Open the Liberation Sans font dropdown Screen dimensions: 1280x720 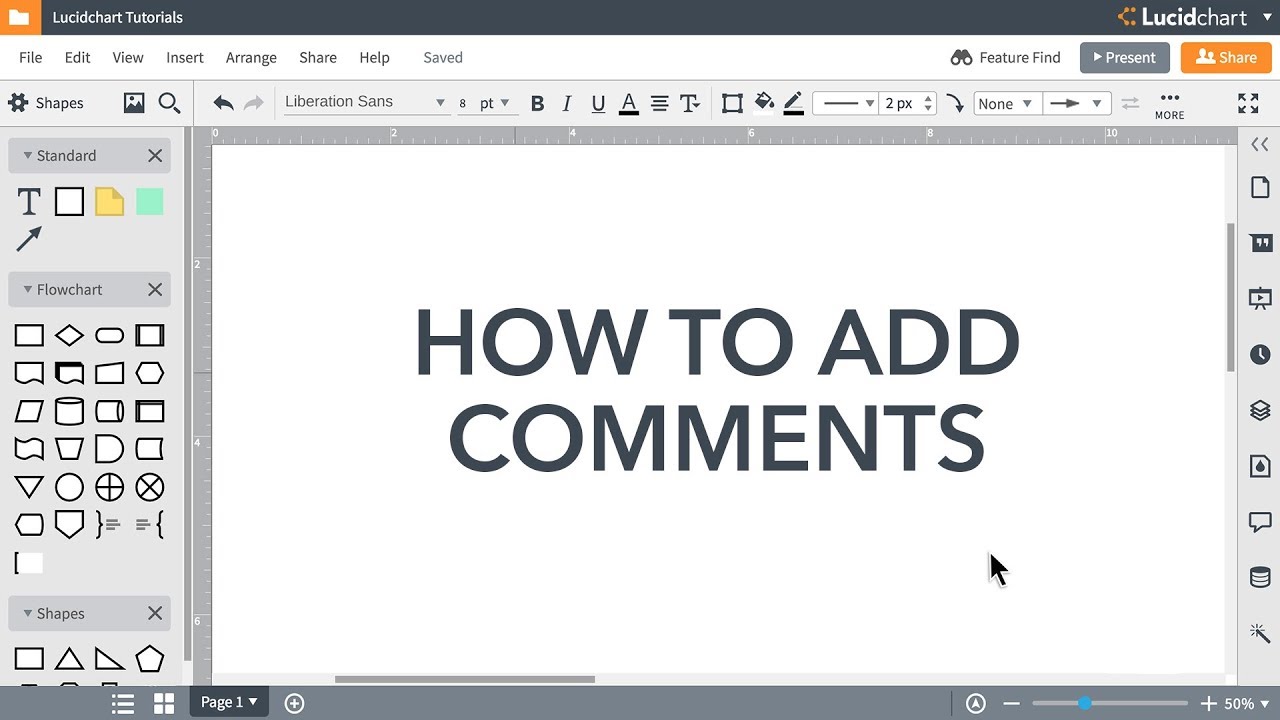(365, 102)
